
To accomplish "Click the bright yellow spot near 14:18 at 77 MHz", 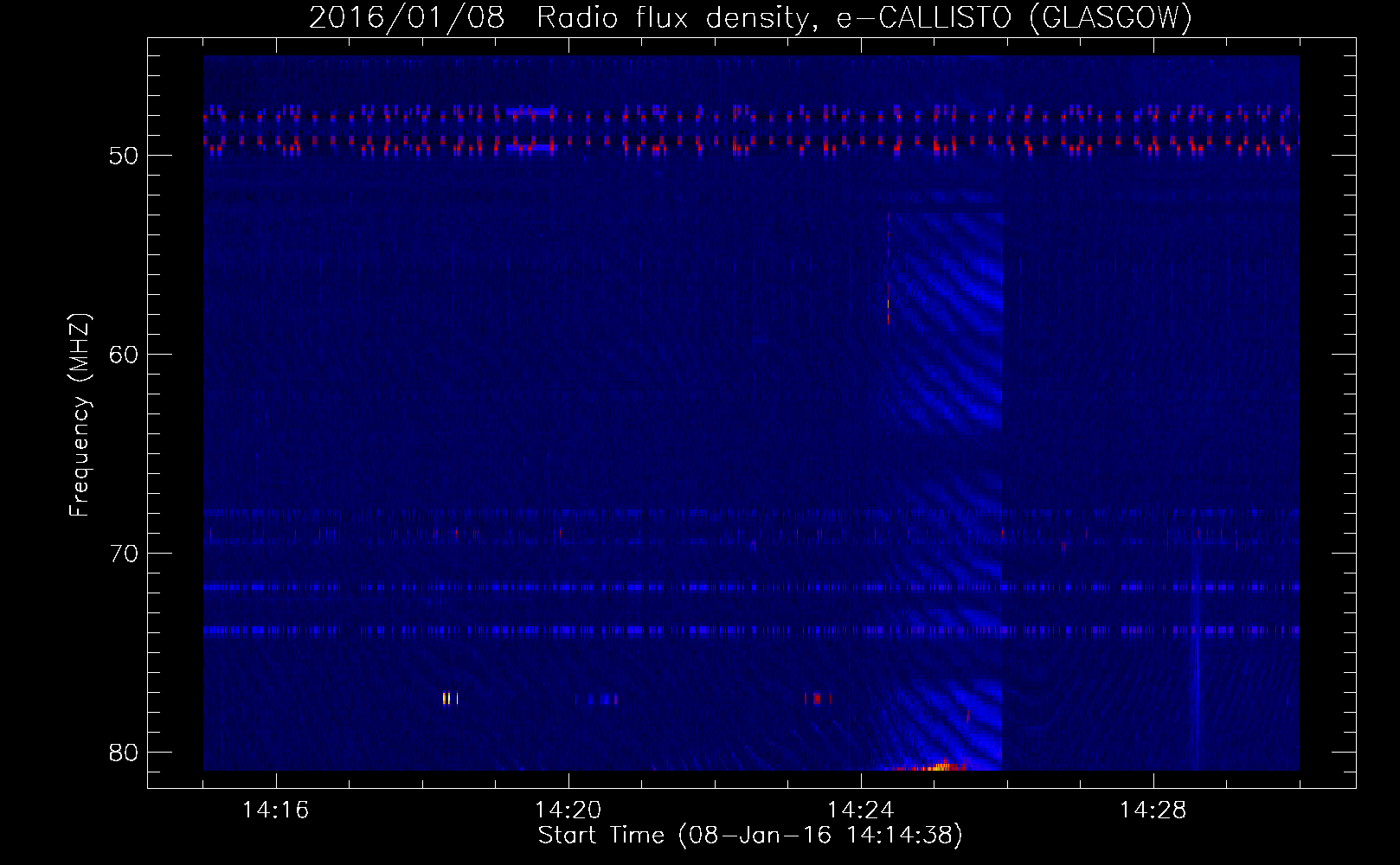I will (449, 698).
